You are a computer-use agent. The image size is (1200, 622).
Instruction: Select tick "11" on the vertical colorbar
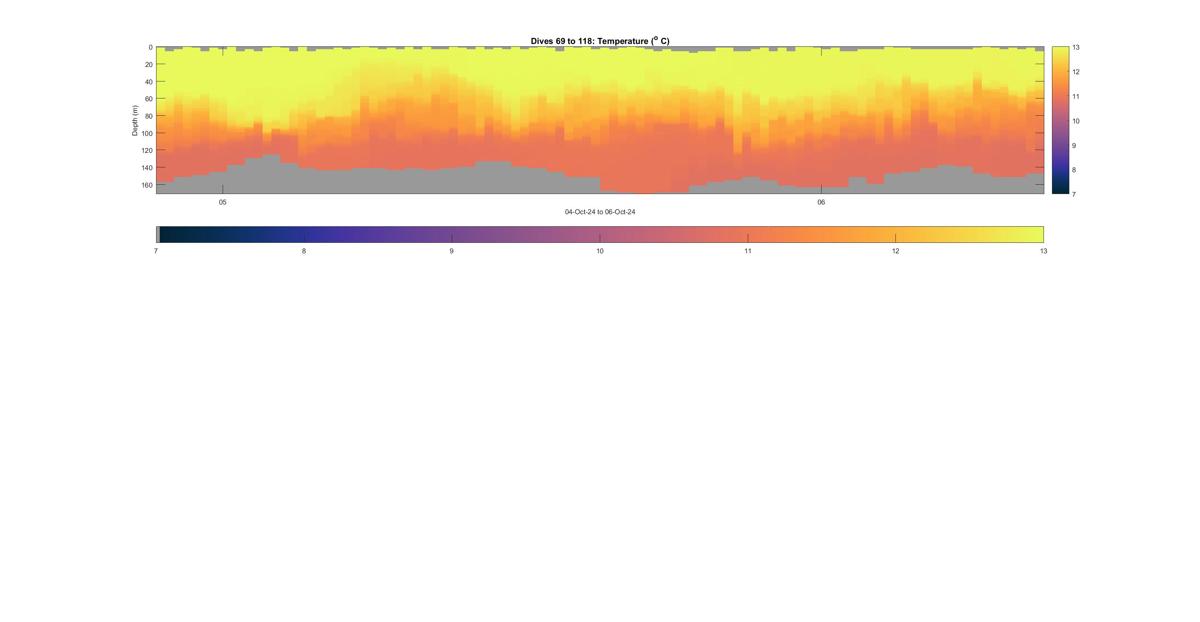pos(1077,96)
